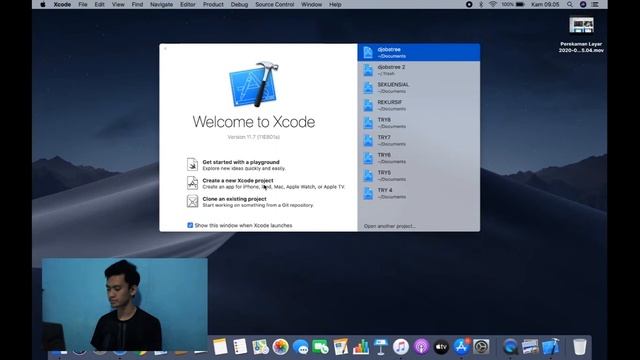Click the 100% battery indicator

coord(513,4)
